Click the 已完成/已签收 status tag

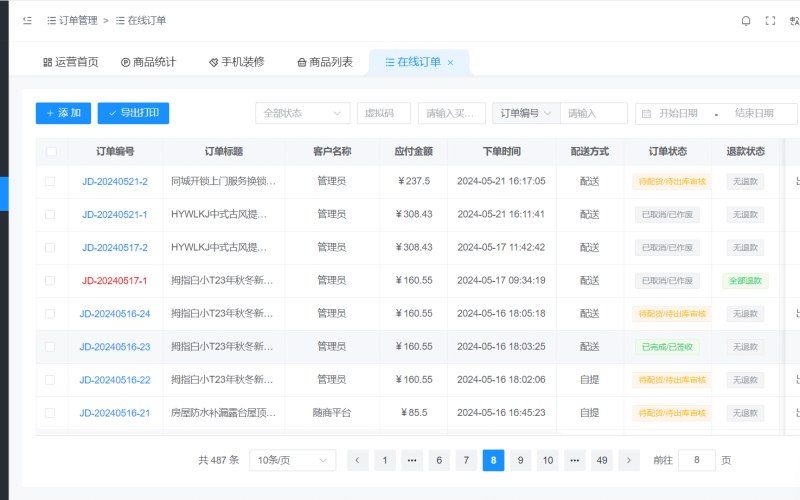tap(667, 347)
